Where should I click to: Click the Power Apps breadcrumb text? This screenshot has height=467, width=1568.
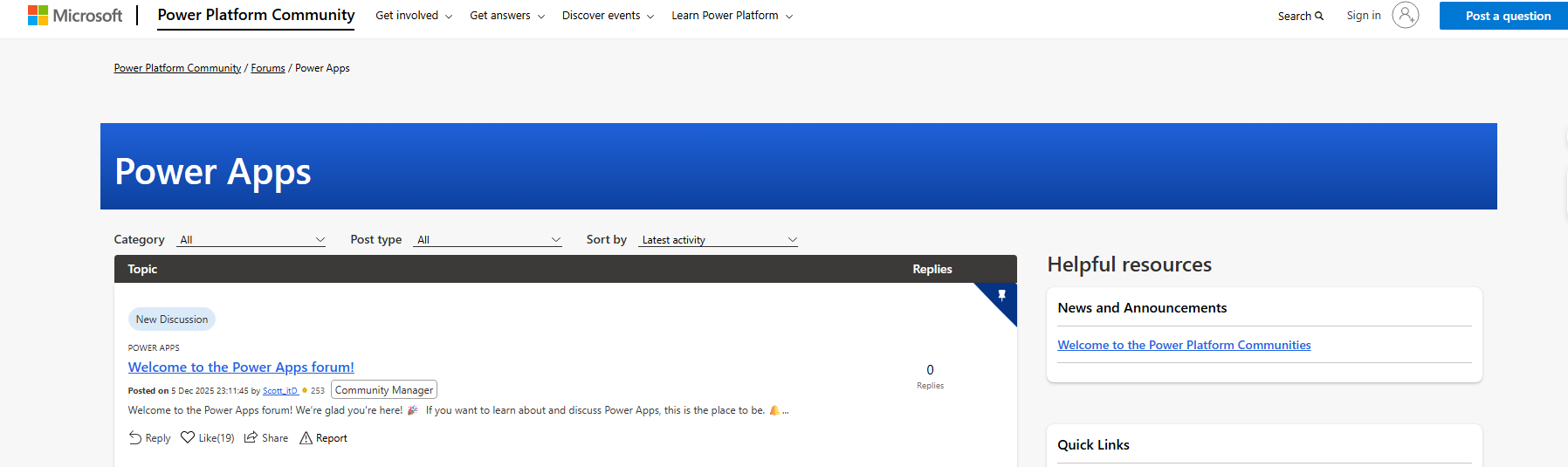point(322,68)
